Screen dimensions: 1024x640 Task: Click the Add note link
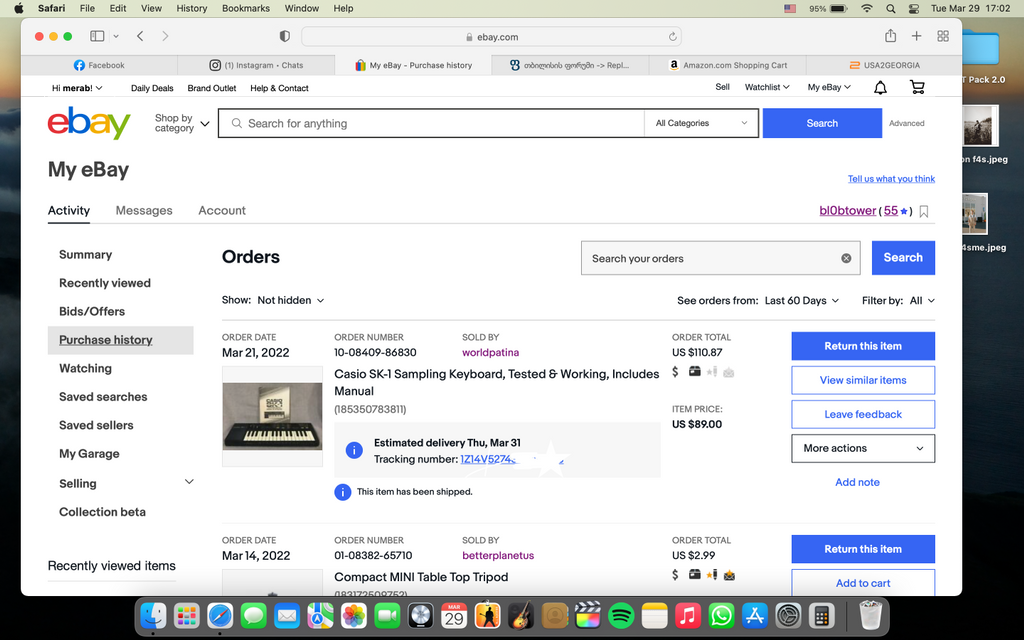pos(857,482)
